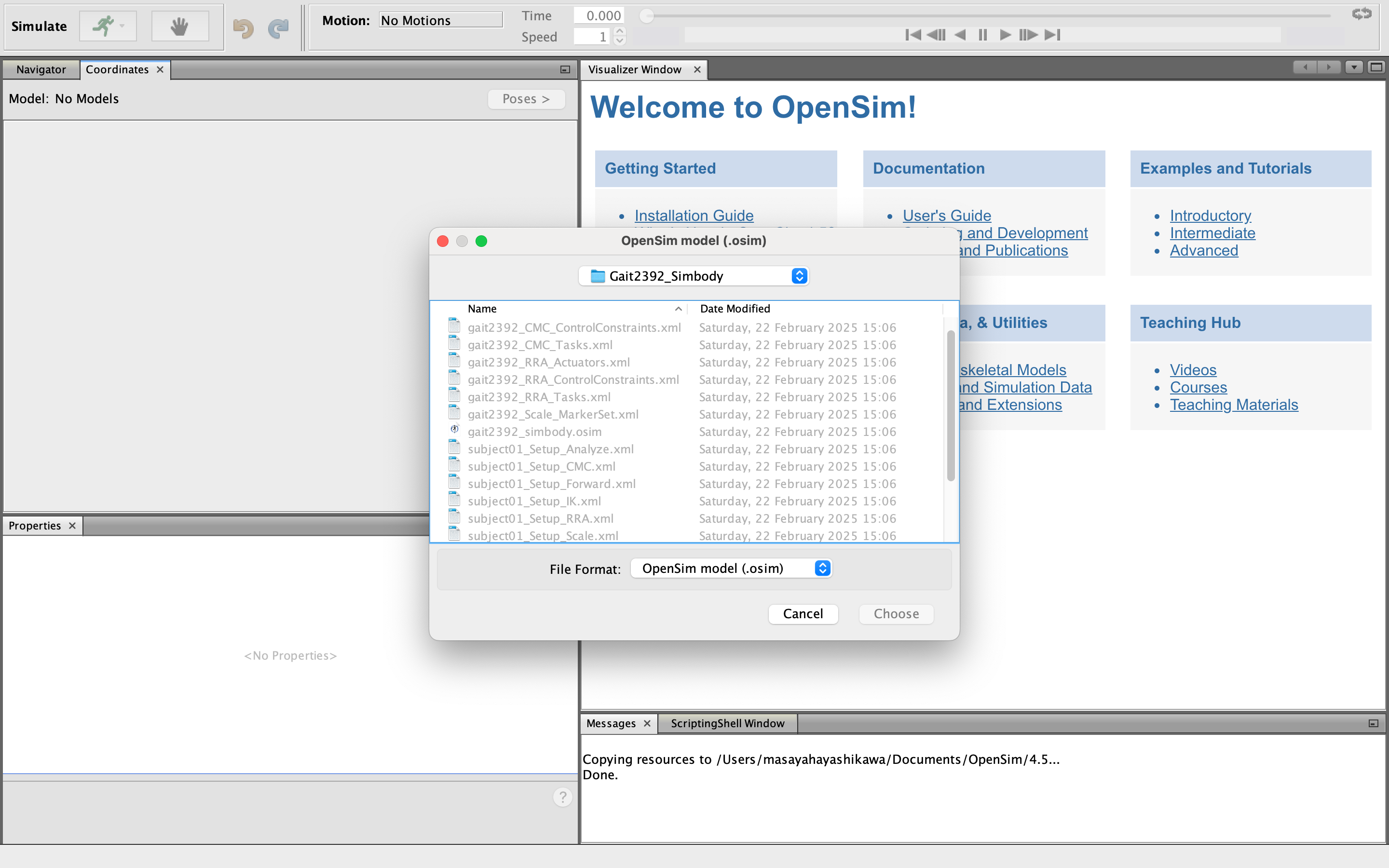This screenshot has width=1389, height=868.
Task: Maximize the Visualizer window panel
Action: (1376, 67)
